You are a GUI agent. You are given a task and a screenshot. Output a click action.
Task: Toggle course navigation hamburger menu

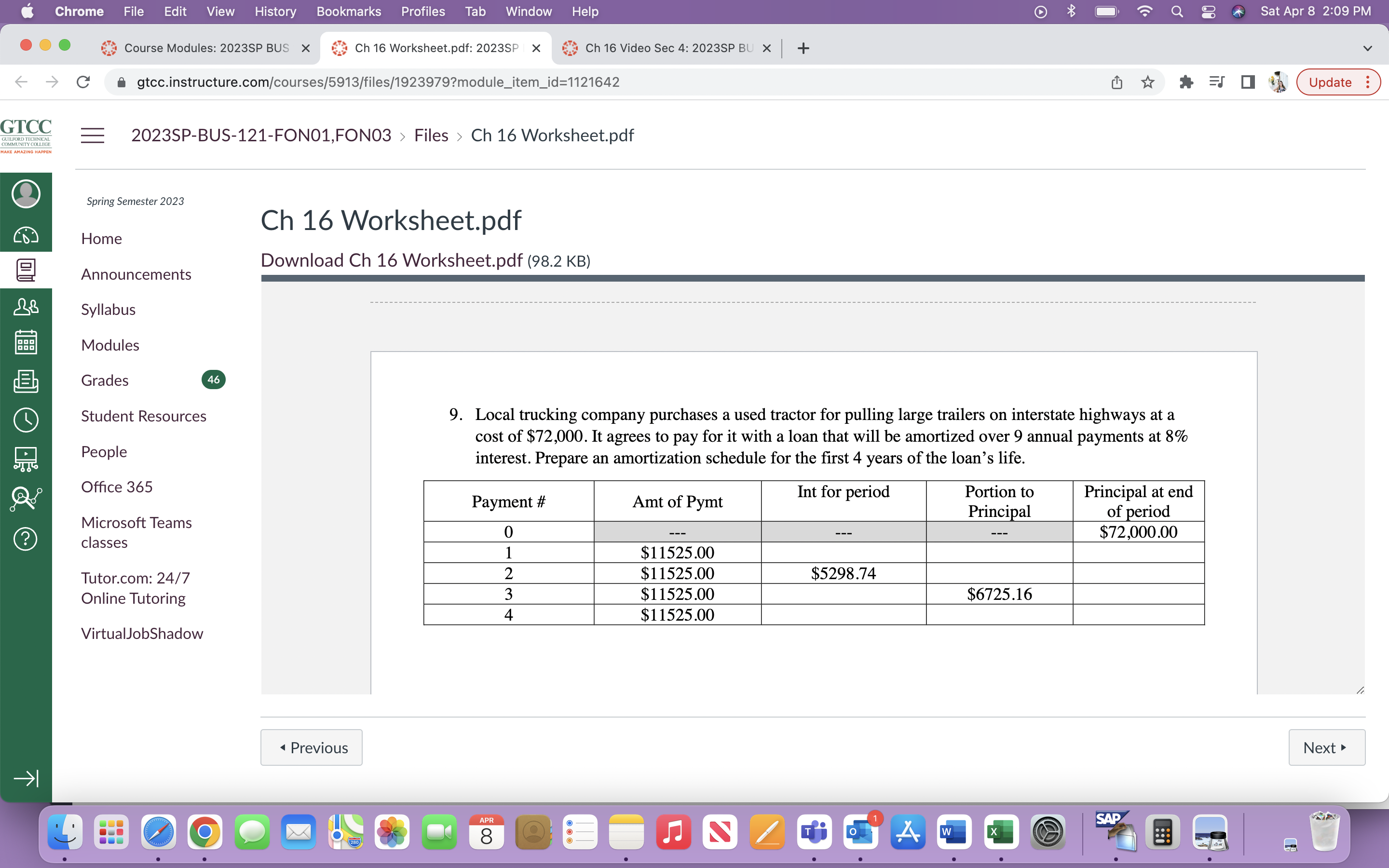[93, 136]
